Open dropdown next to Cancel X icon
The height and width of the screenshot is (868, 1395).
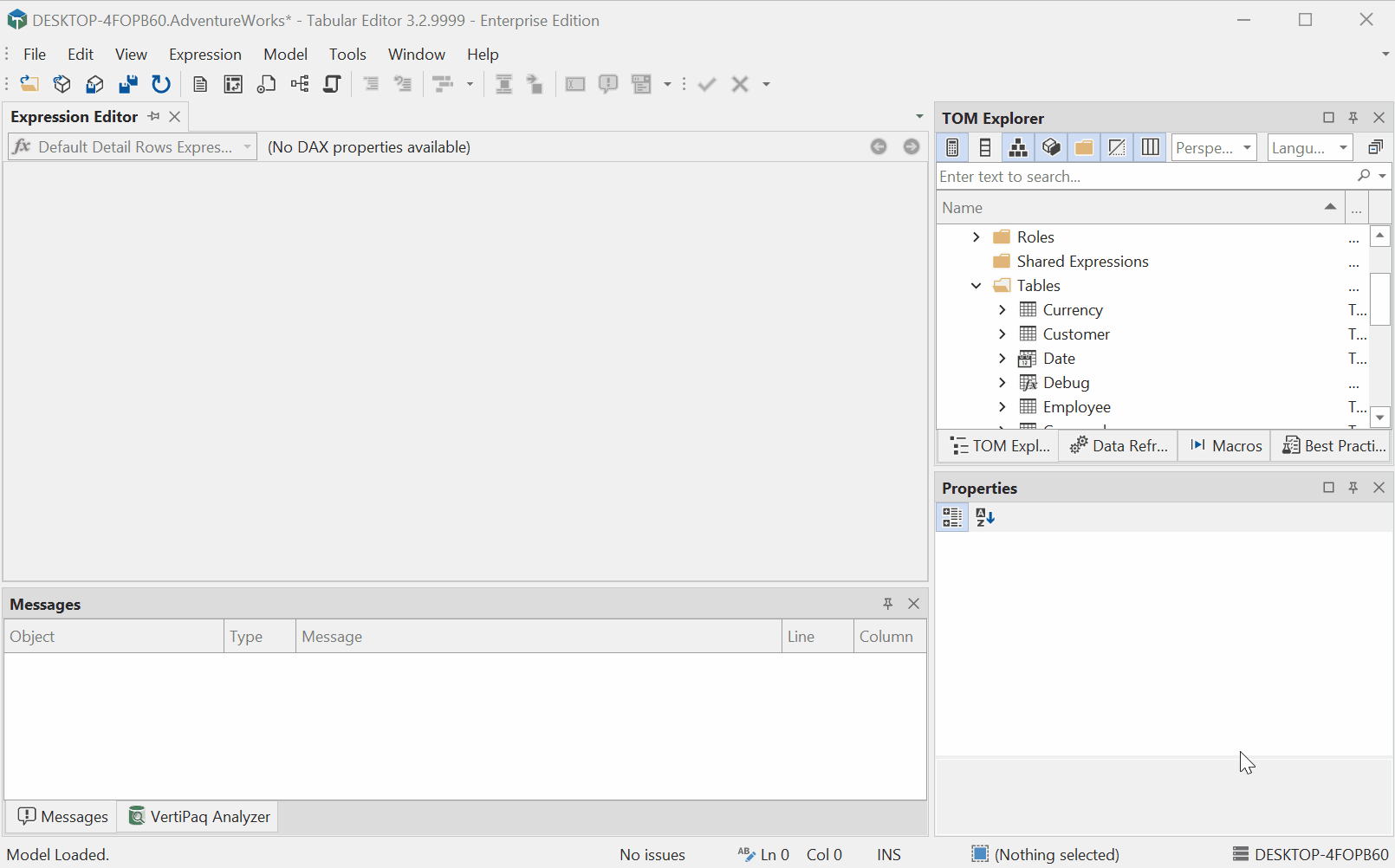tap(766, 84)
